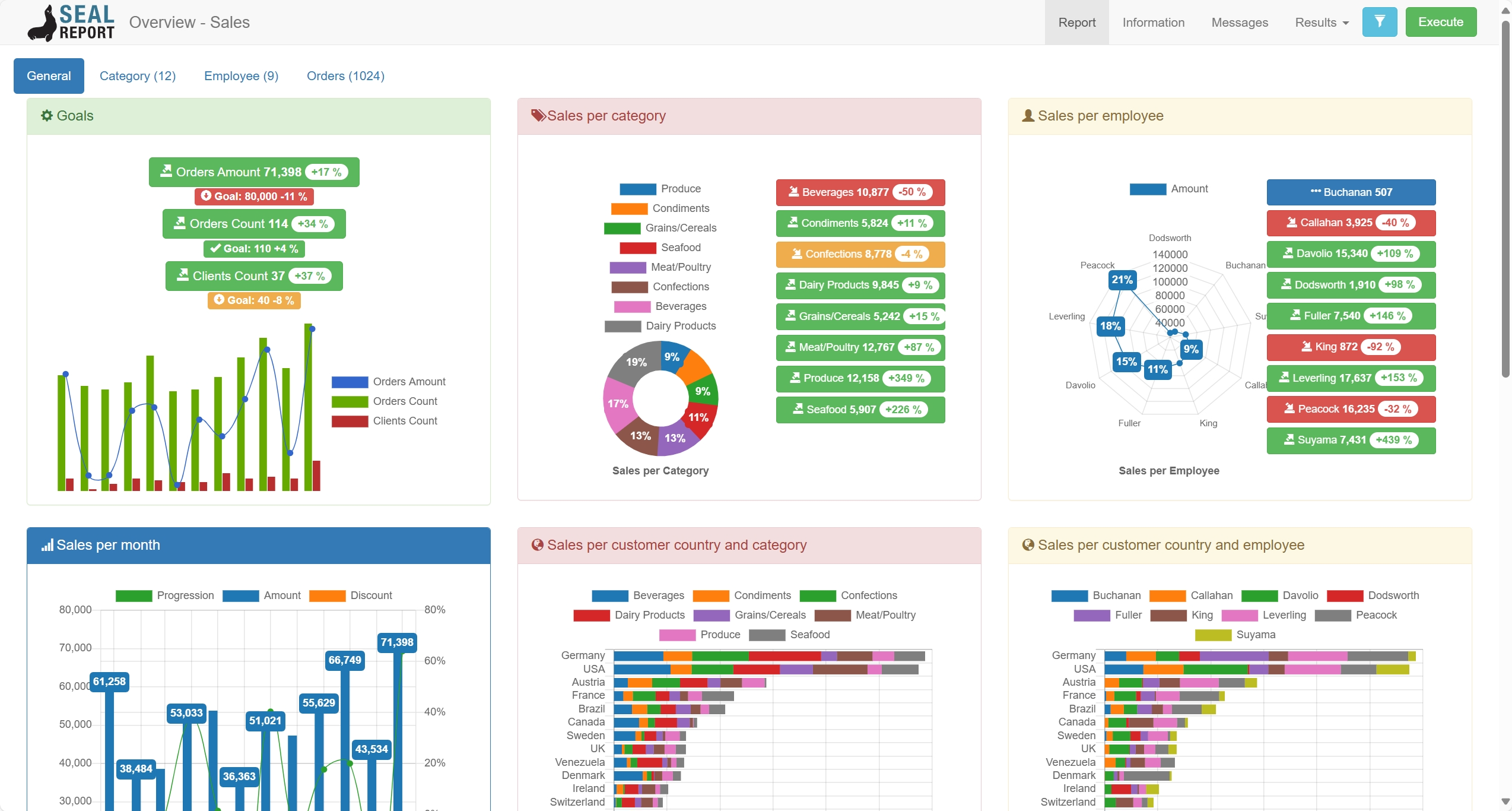Click the Buchanan 507 badge
1512x811 pixels.
(x=1351, y=192)
